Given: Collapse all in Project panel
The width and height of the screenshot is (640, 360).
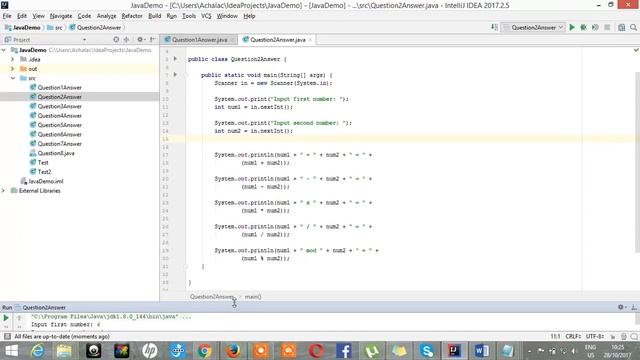Looking at the screenshot, I should [x=127, y=40].
